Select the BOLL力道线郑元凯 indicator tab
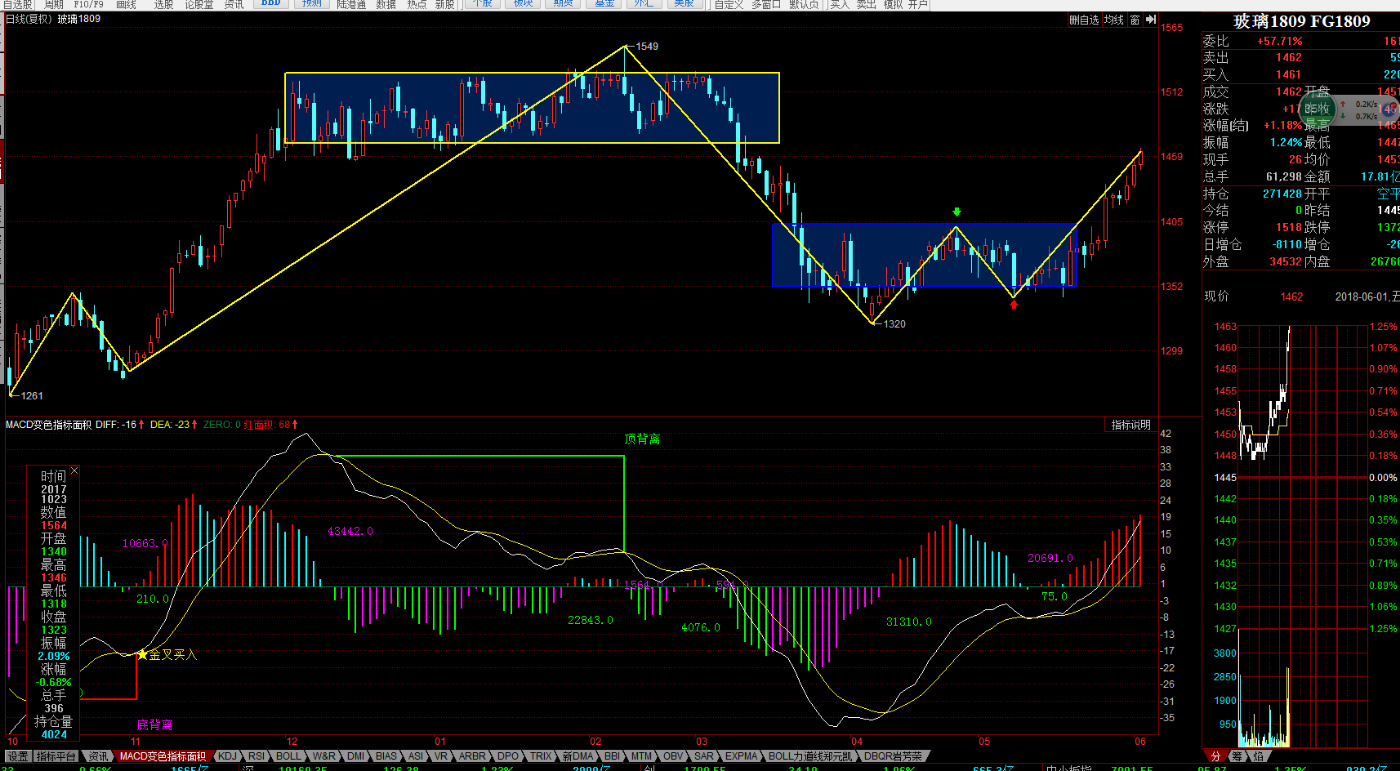 coord(811,756)
